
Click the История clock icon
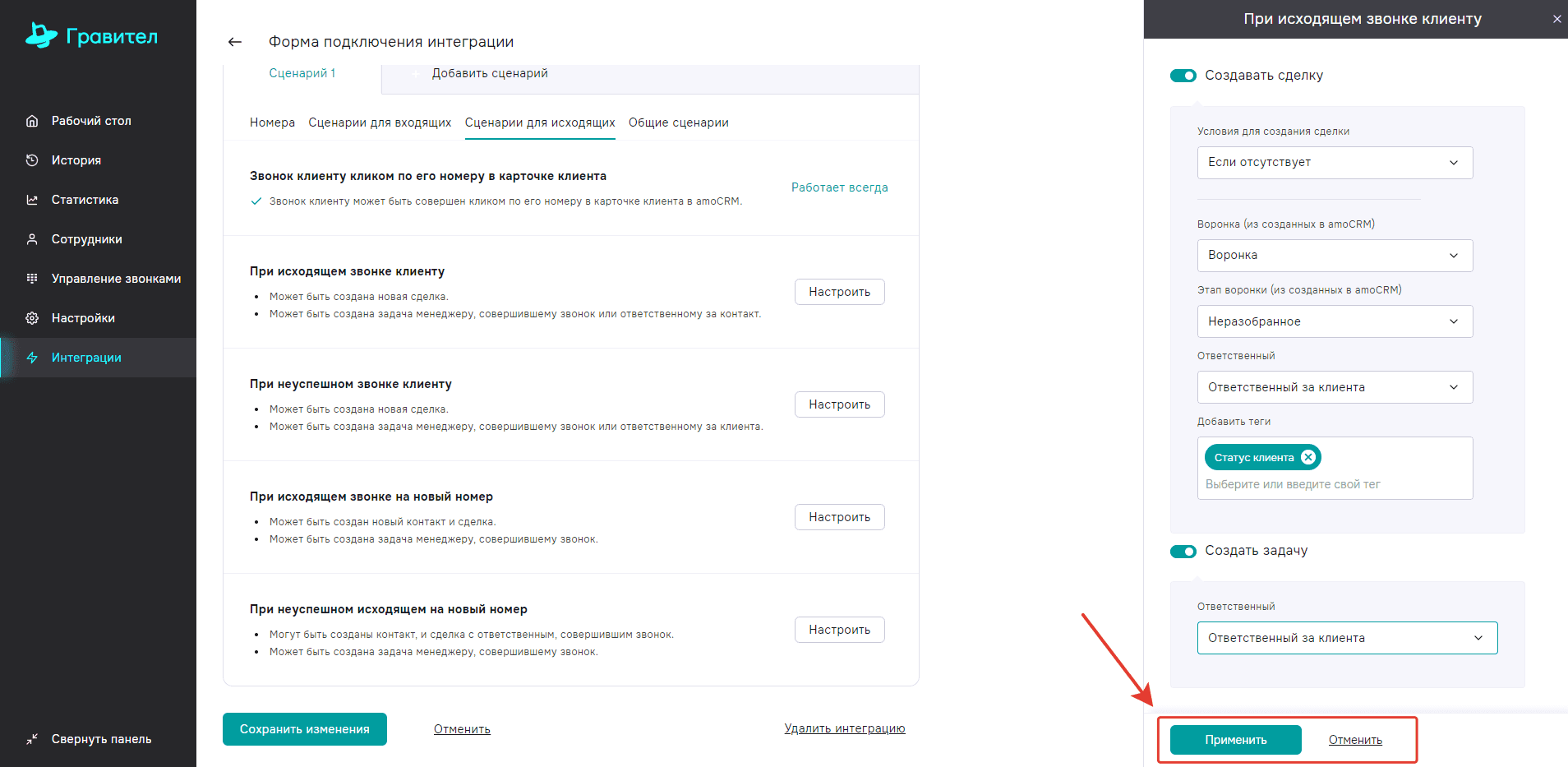coord(32,160)
